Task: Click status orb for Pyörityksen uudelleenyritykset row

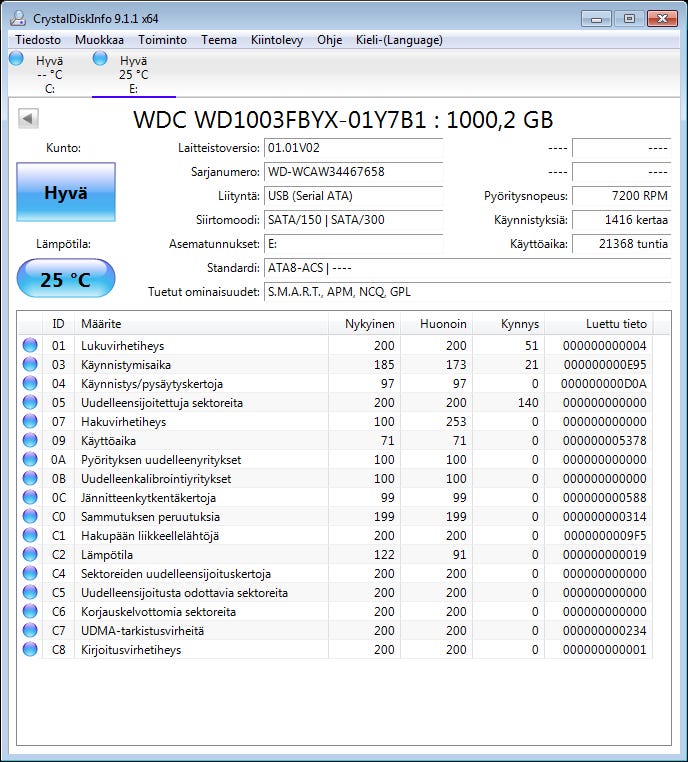Action: [30, 459]
